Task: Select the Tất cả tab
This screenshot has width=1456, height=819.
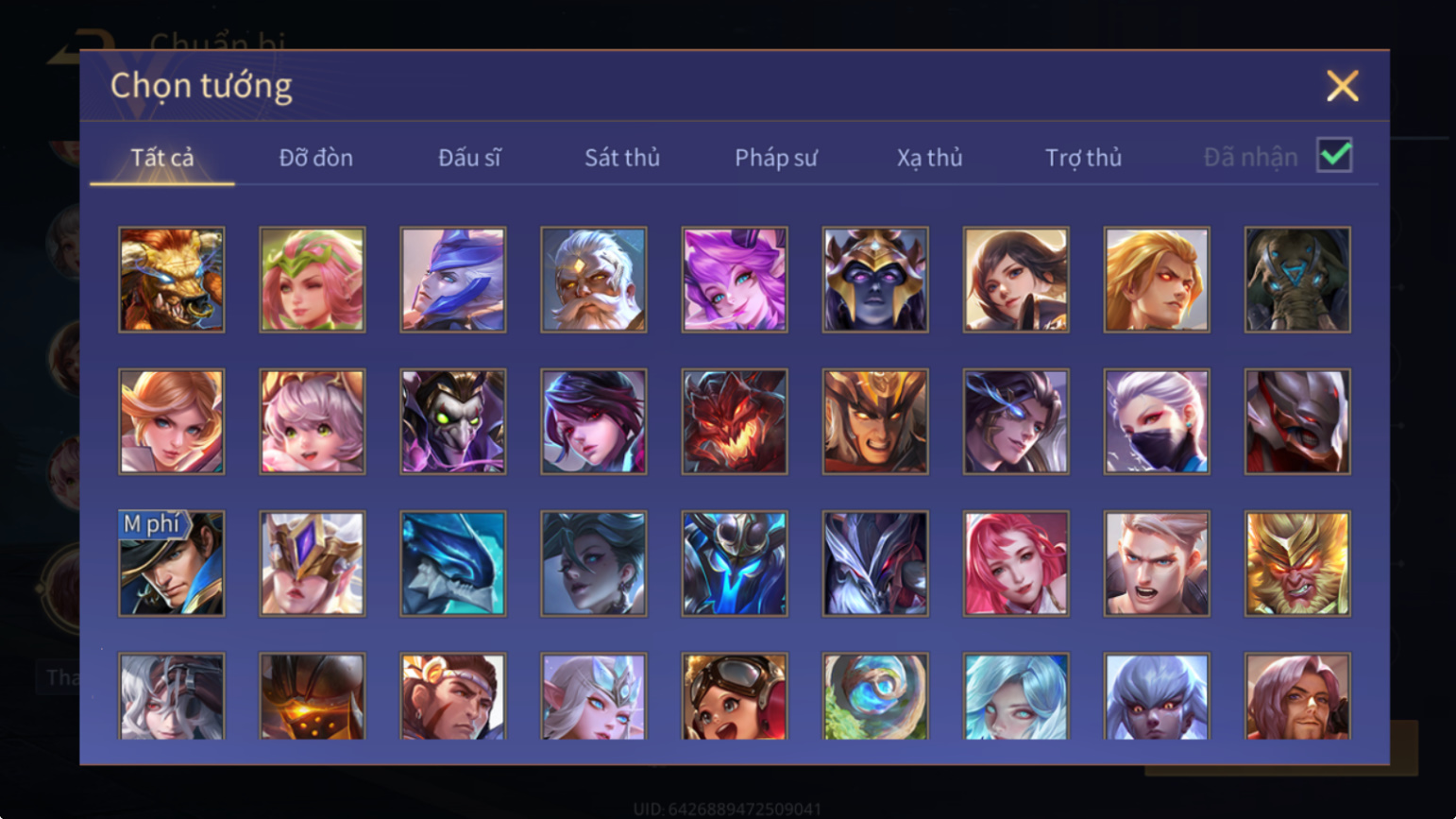Action: tap(162, 158)
